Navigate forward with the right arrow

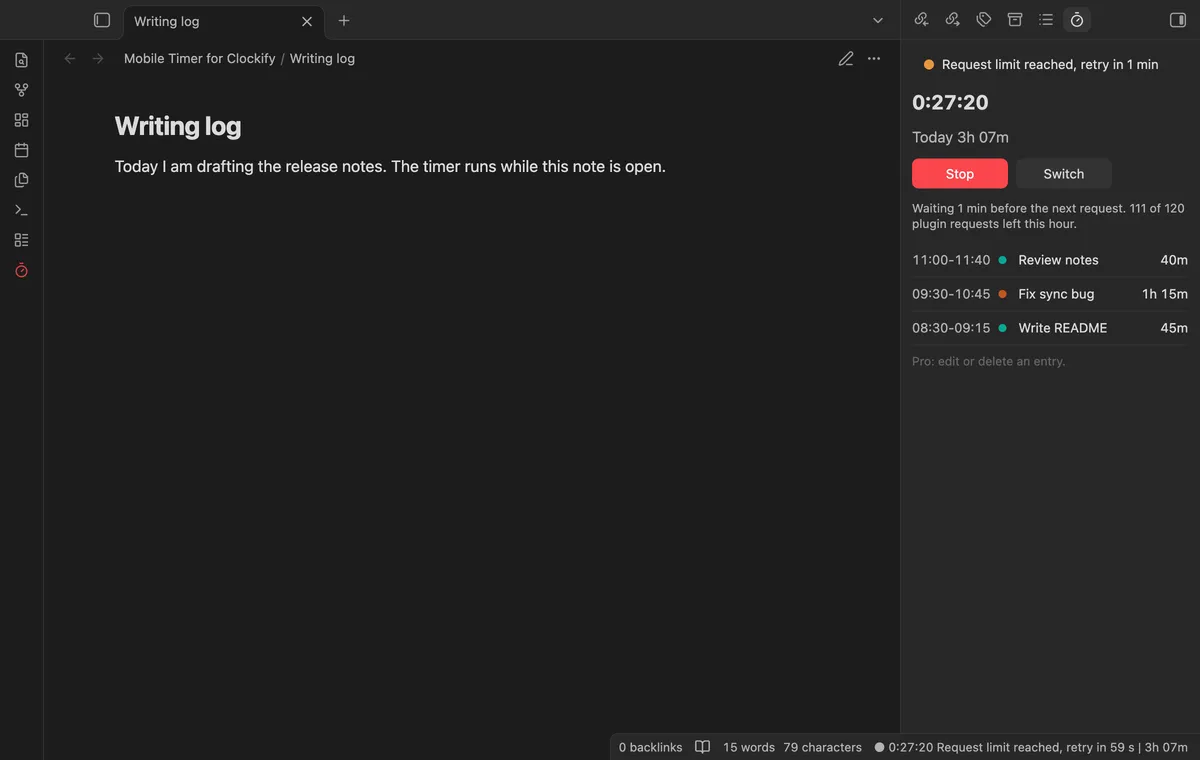[x=98, y=59]
